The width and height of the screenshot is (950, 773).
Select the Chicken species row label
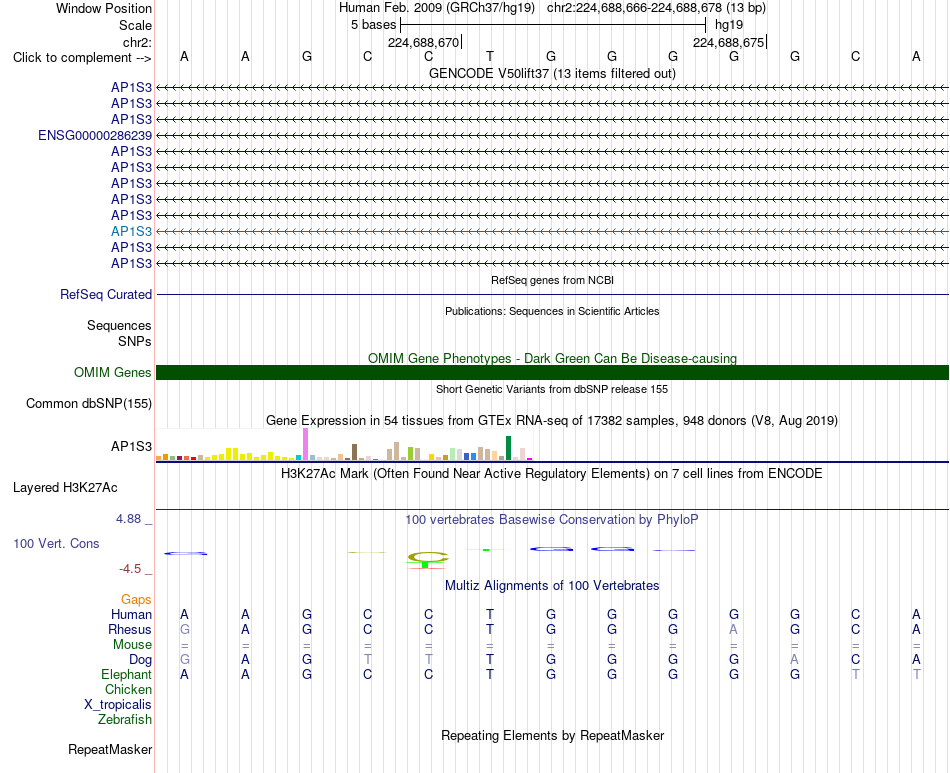pyautogui.click(x=128, y=689)
